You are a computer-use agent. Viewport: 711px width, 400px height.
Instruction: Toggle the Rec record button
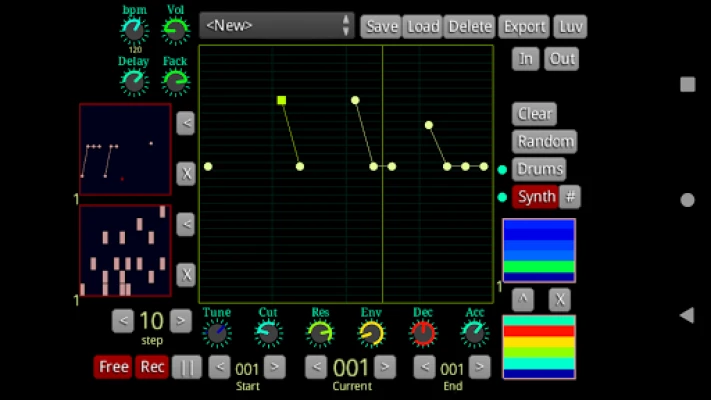pyautogui.click(x=152, y=367)
